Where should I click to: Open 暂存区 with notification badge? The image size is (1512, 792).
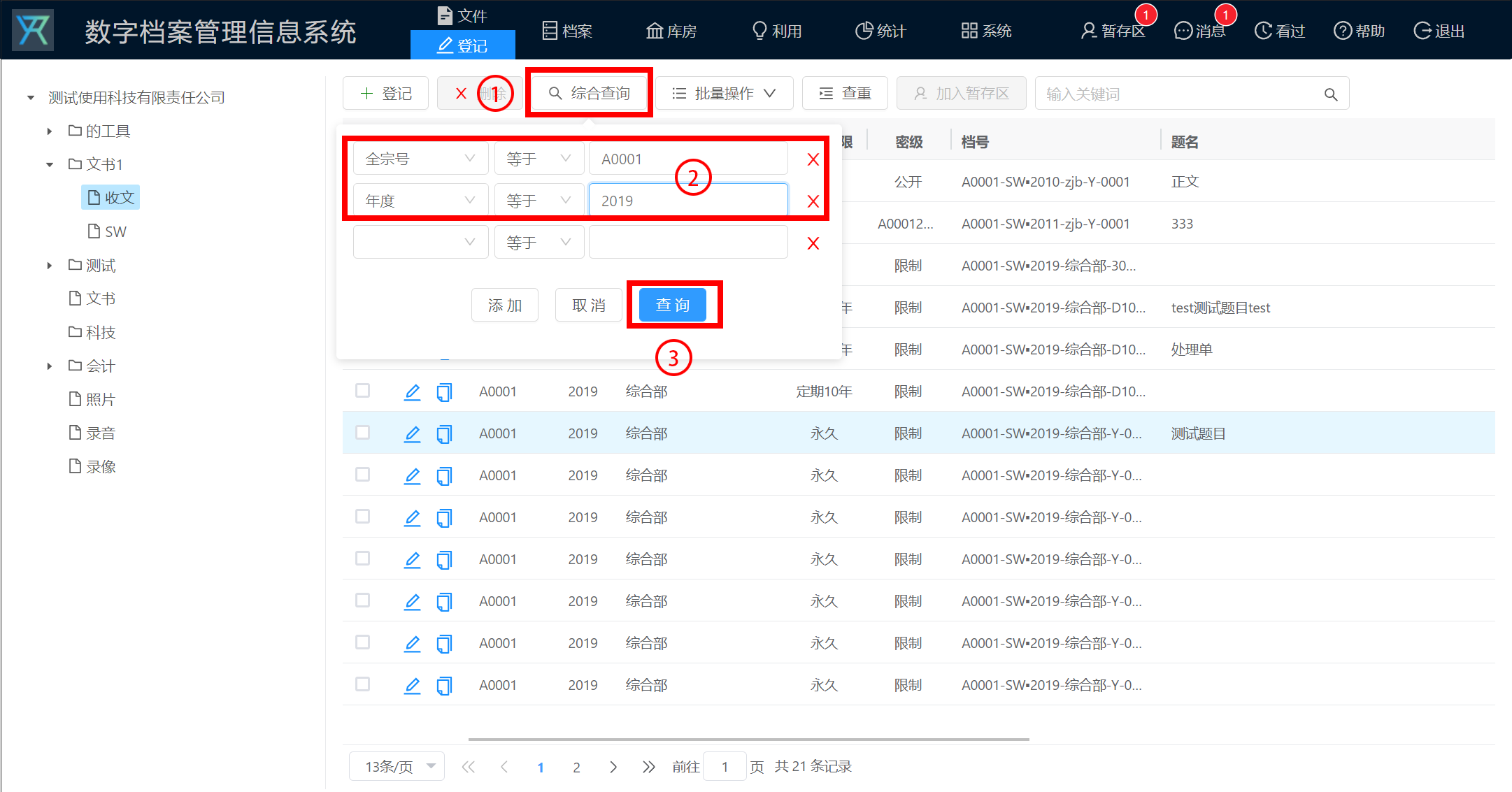pos(1113,31)
